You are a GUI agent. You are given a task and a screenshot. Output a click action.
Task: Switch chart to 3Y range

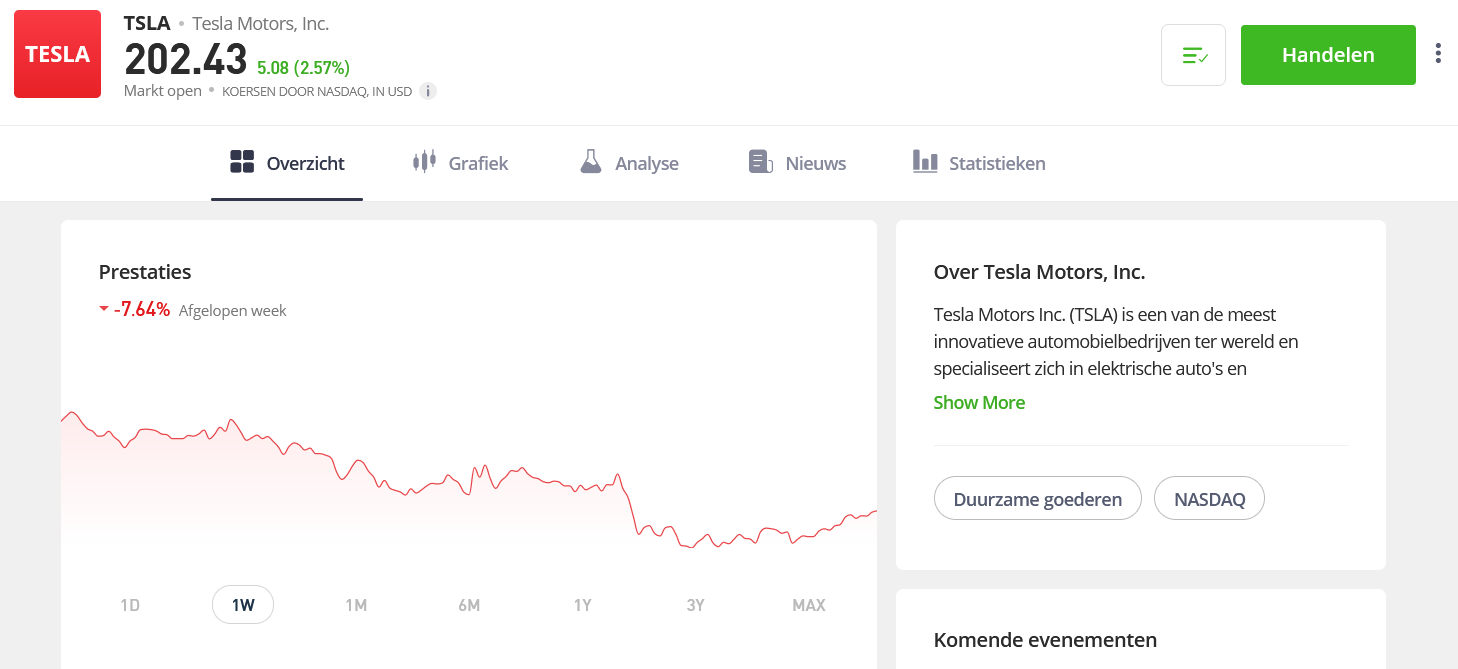coord(696,605)
